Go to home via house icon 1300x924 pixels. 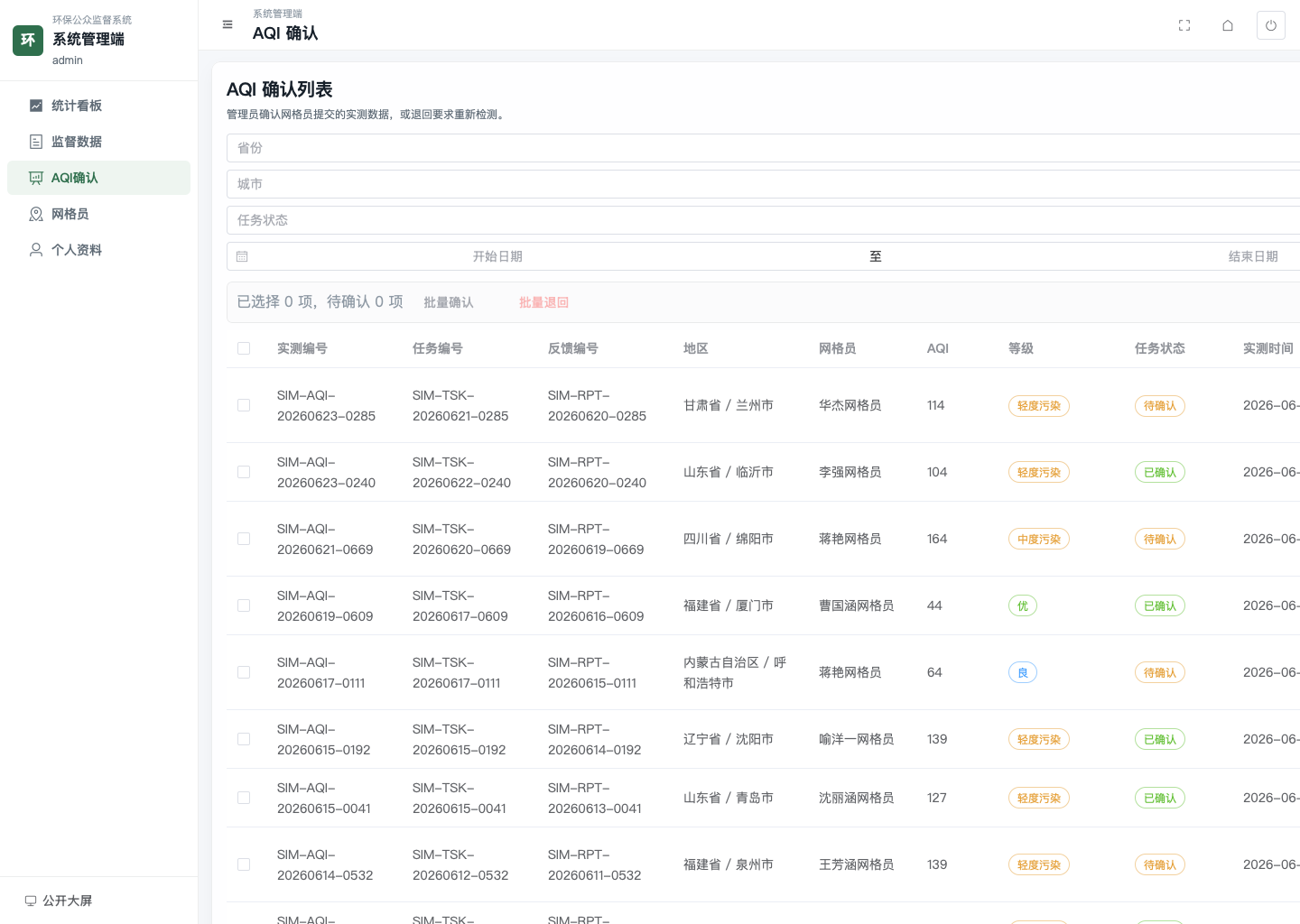[1228, 25]
